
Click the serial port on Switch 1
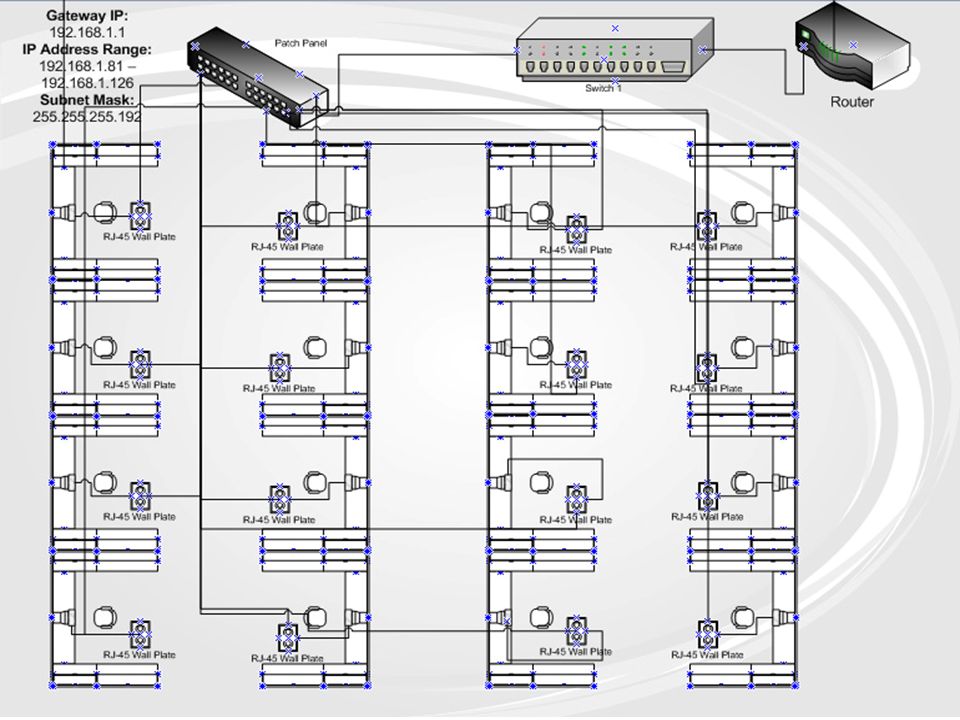pos(674,67)
